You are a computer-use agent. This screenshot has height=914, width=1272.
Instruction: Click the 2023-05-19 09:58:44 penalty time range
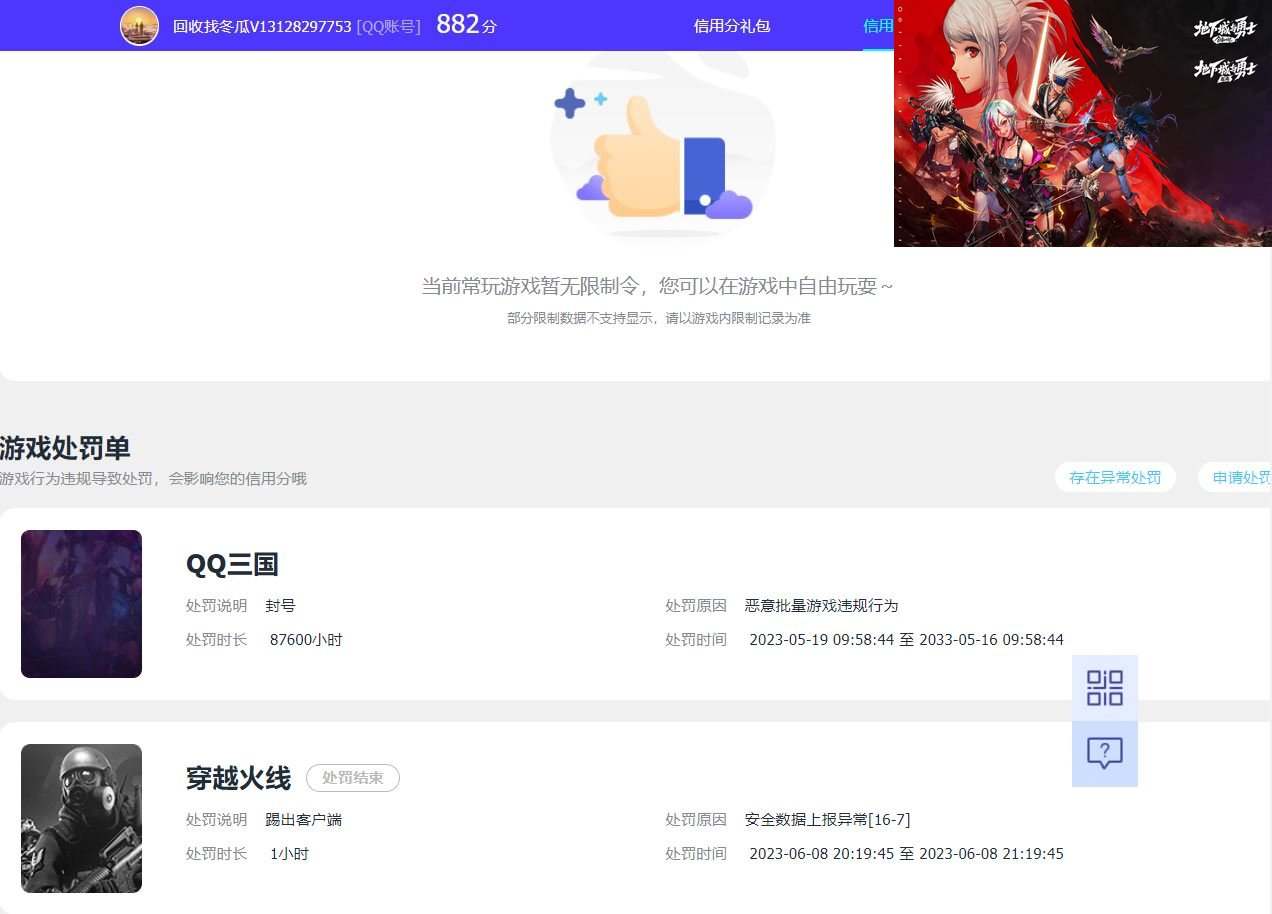[x=907, y=640]
